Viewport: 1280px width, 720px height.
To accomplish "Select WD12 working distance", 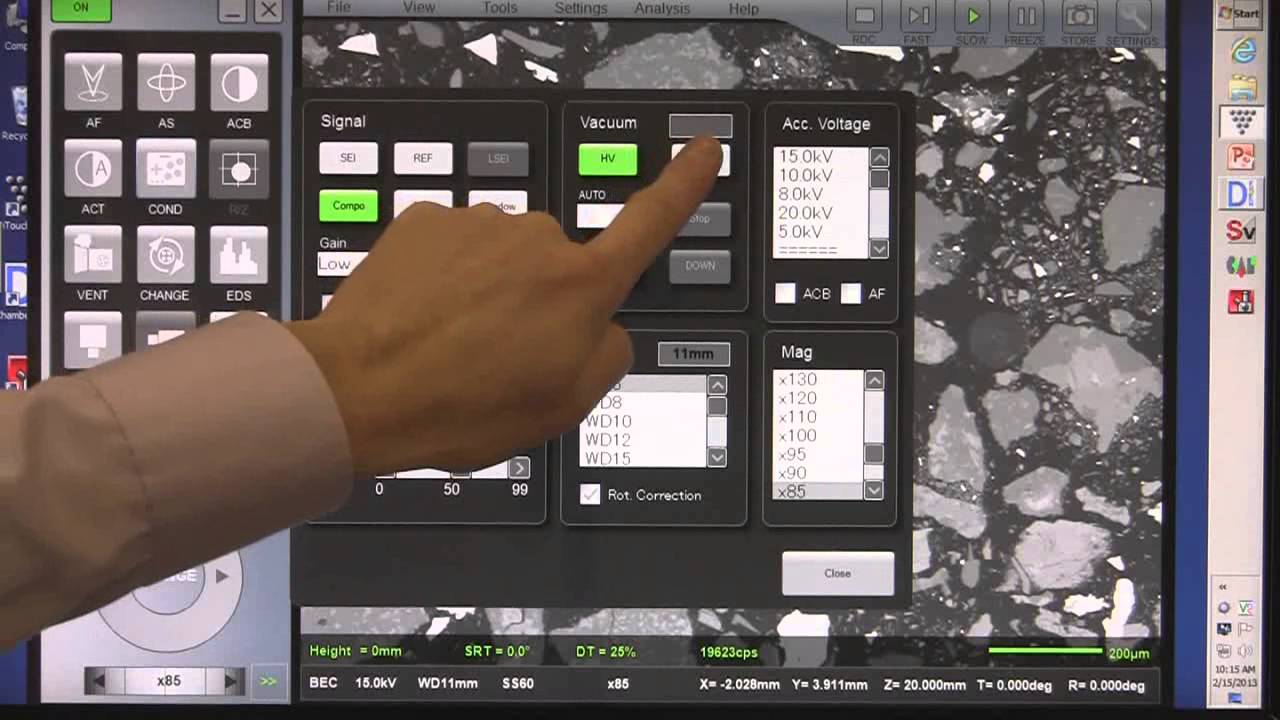I will (x=608, y=440).
